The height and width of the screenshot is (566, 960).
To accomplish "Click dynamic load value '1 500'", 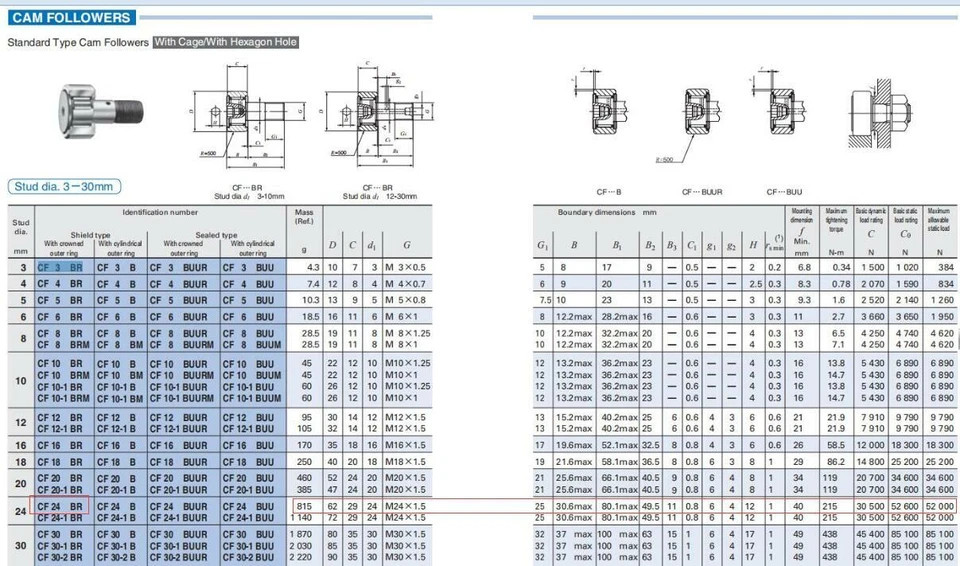I will click(872, 268).
